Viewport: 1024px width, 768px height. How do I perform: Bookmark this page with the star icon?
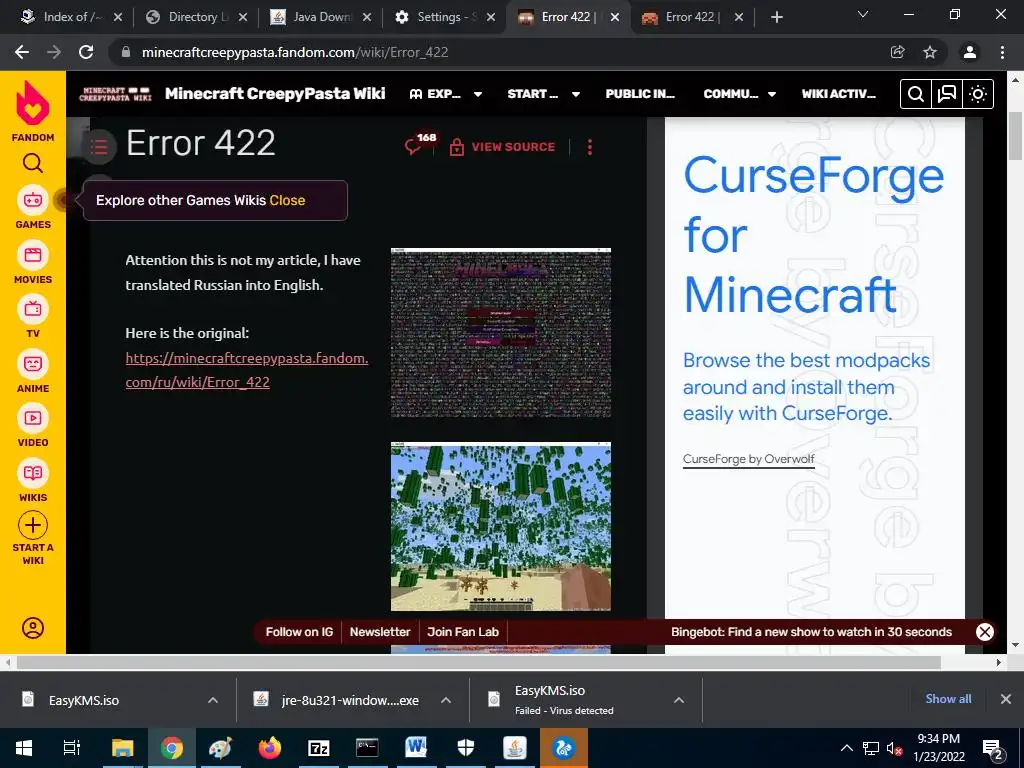click(x=930, y=52)
